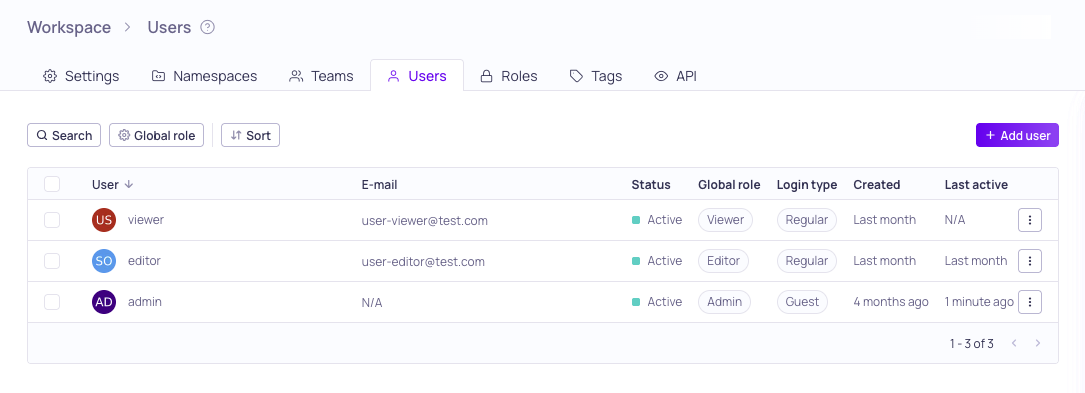Open the Sort options
Image resolution: width=1085 pixels, height=393 pixels.
click(x=250, y=135)
